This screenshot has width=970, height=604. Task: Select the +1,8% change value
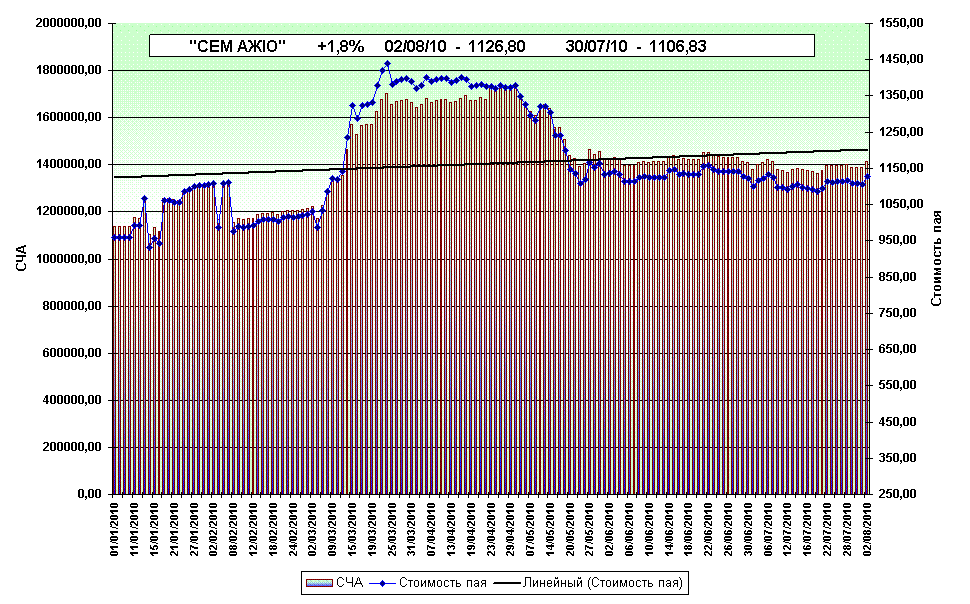point(340,46)
